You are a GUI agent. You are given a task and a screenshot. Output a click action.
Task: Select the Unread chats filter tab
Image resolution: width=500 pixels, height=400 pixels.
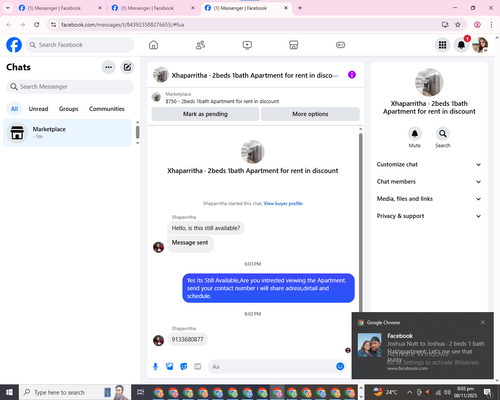click(38, 109)
